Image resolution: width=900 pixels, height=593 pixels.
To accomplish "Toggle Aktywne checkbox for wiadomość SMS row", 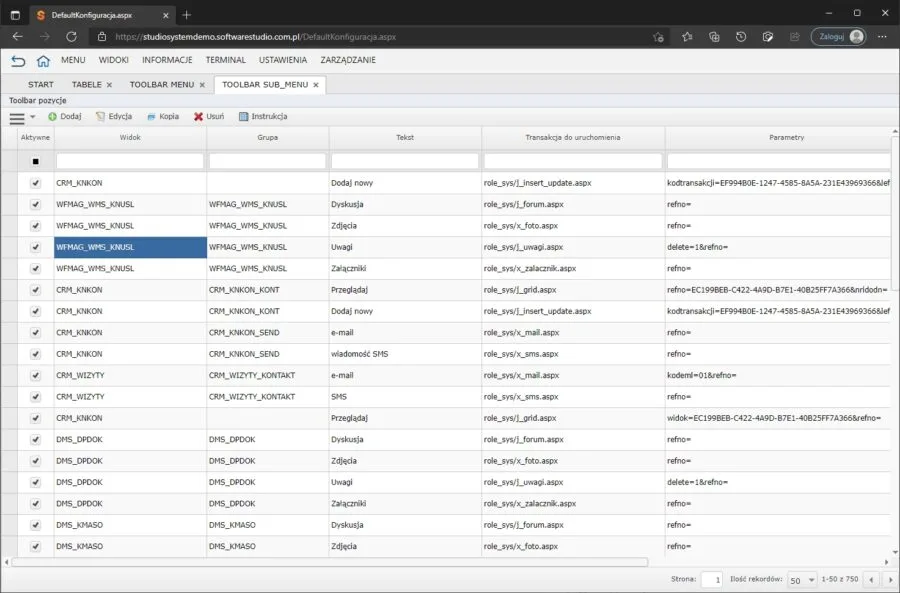I will (x=36, y=354).
